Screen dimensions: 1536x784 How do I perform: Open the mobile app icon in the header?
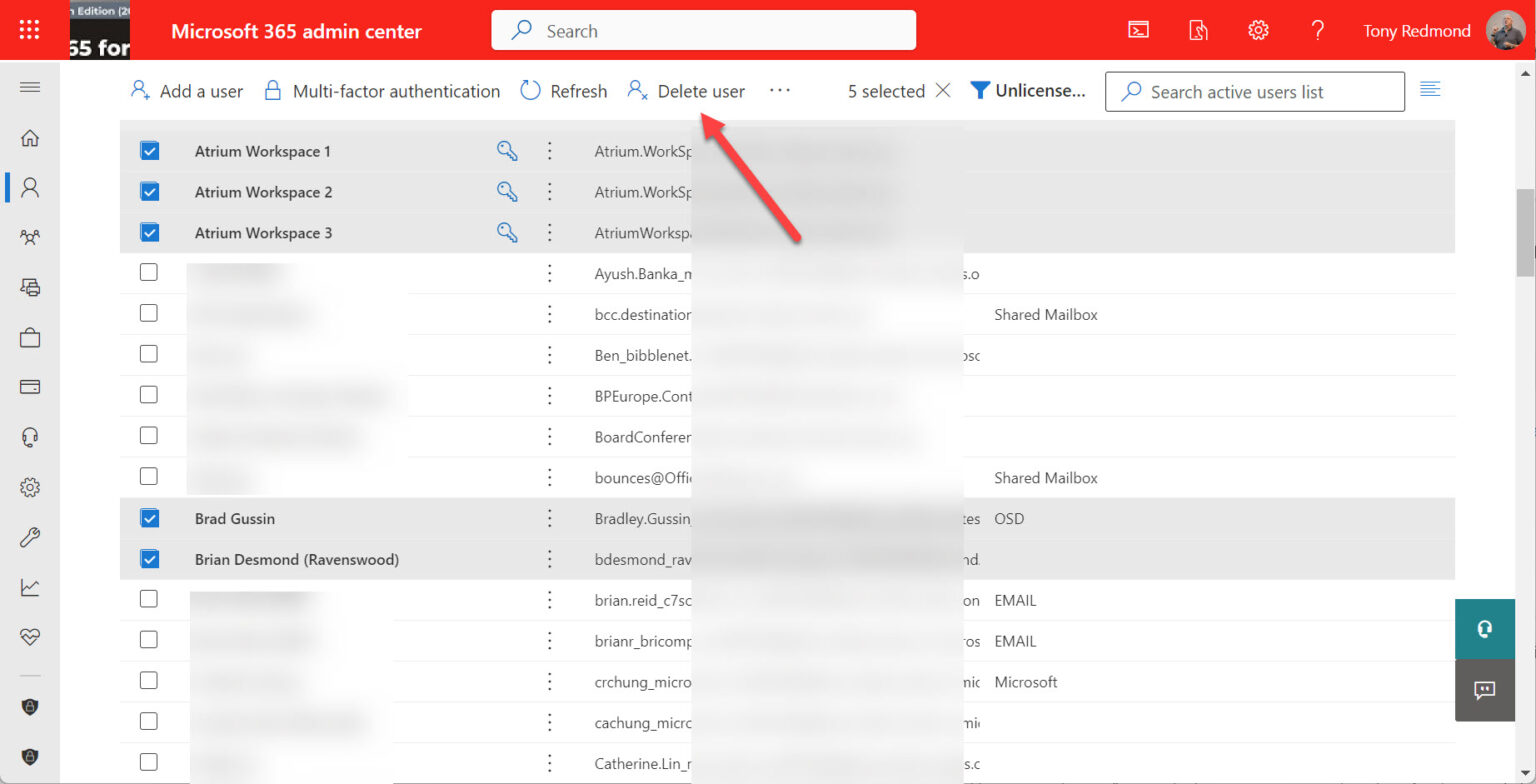(1198, 30)
